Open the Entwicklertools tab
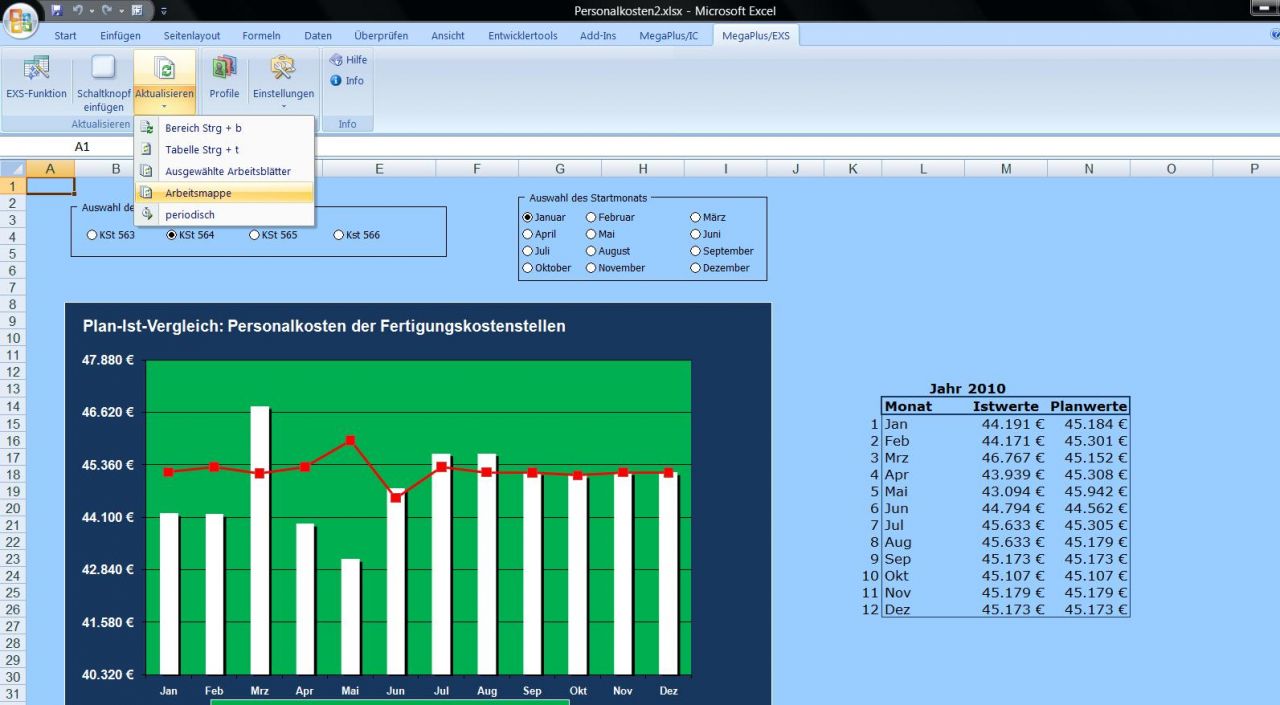The width and height of the screenshot is (1280, 705). tap(523, 36)
